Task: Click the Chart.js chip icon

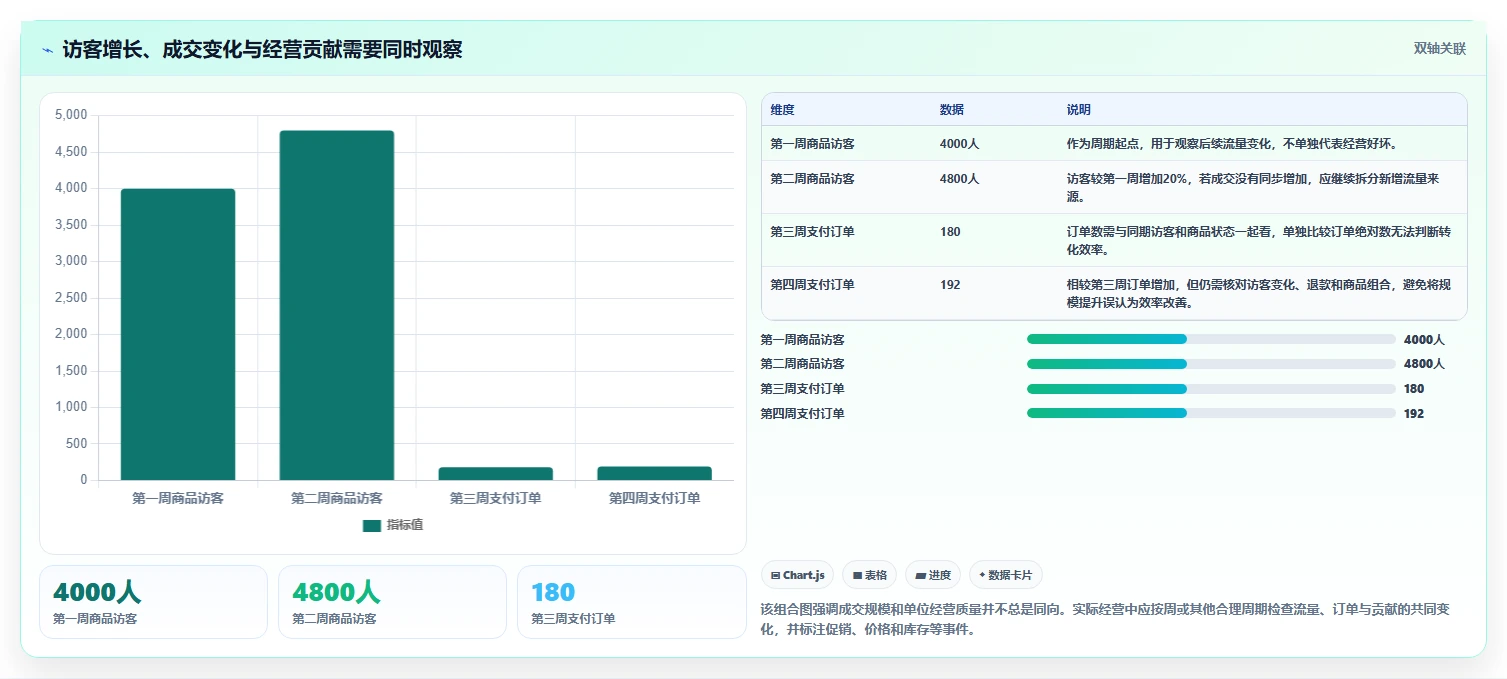Action: (775, 575)
